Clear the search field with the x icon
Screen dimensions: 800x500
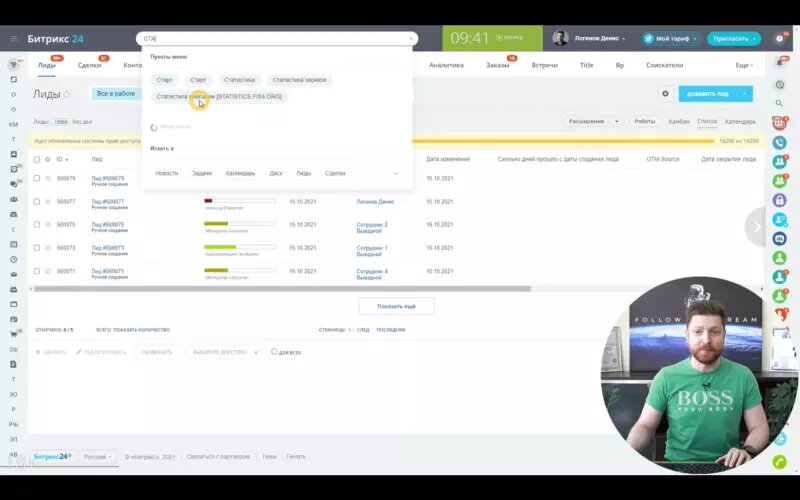coord(411,38)
